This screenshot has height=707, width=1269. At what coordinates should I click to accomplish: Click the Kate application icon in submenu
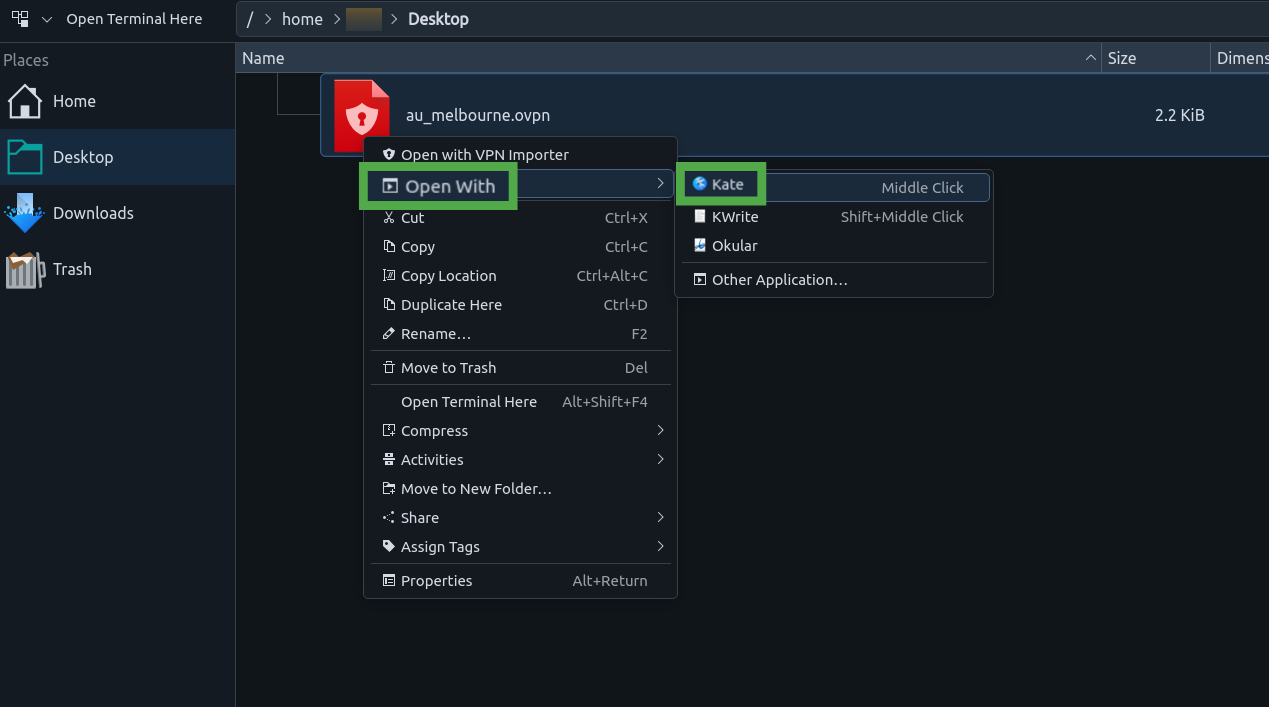tap(700, 184)
